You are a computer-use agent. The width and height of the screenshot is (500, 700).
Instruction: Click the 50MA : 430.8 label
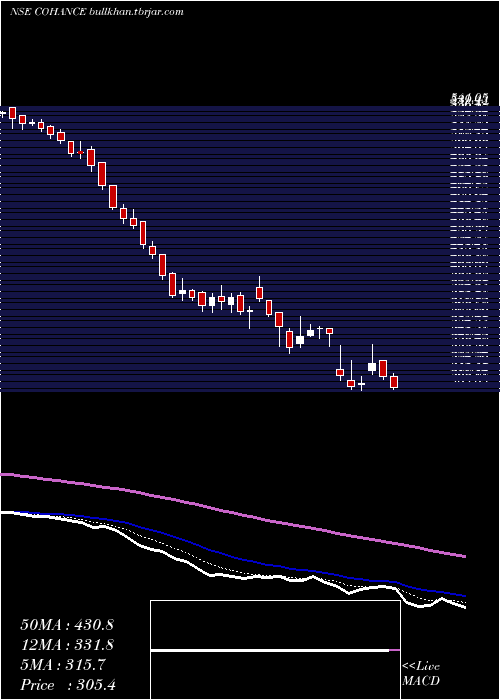coord(67,625)
